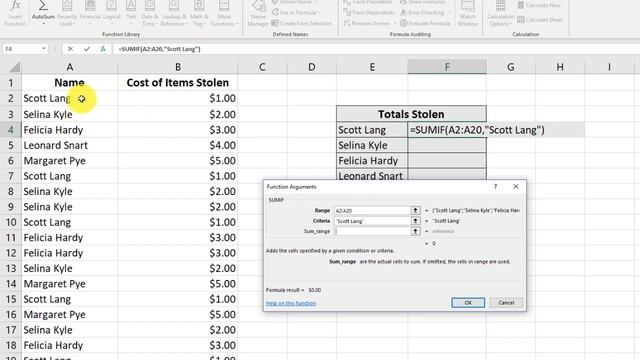Select cell A12 'Felicia Hardy'
The height and width of the screenshot is (360, 640).
coord(70,253)
